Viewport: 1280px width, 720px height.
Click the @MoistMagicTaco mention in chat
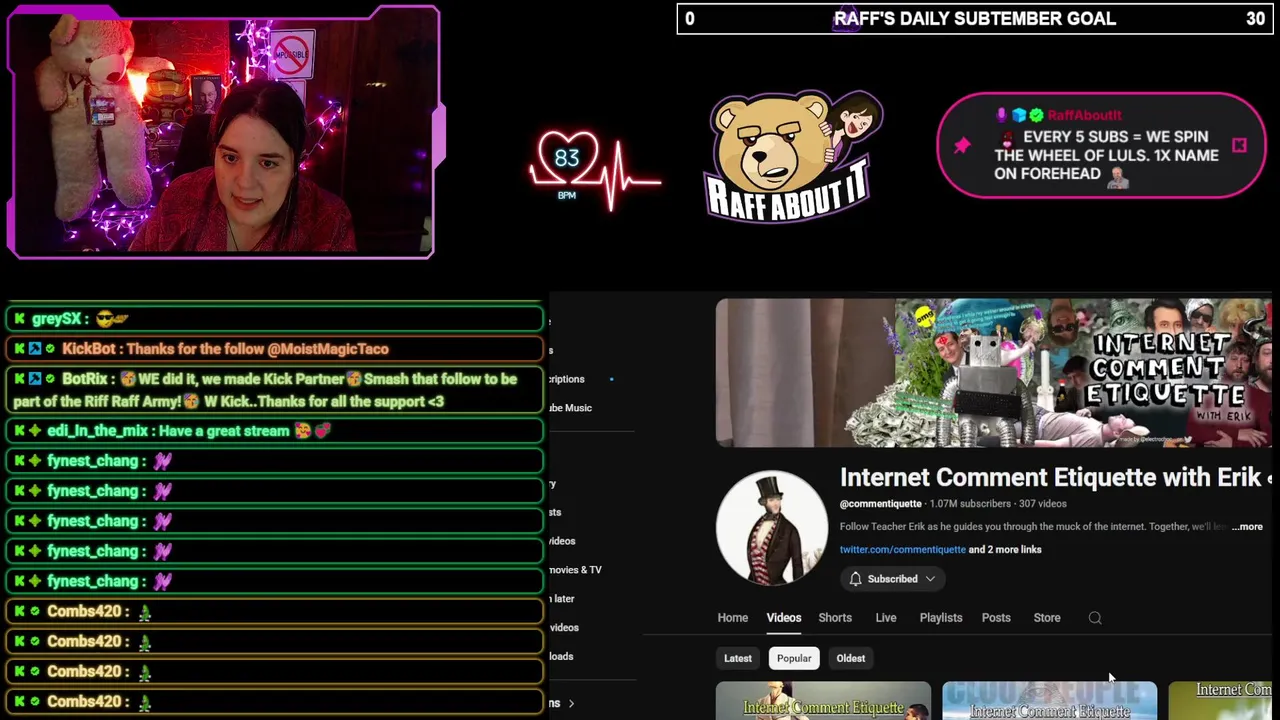(328, 349)
